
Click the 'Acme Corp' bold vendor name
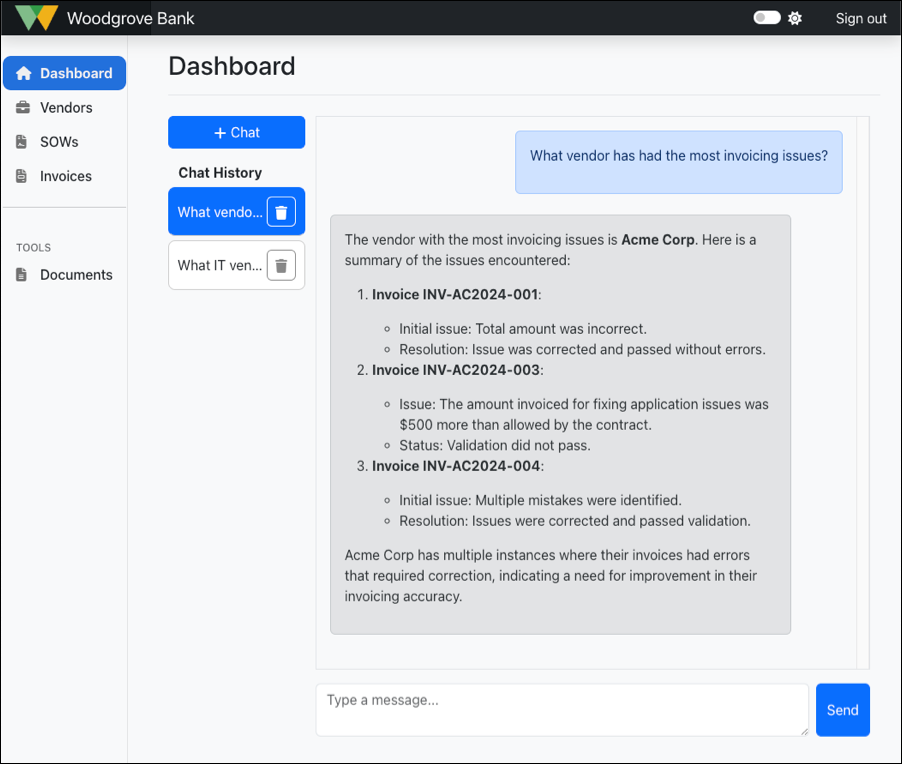pyautogui.click(x=658, y=239)
